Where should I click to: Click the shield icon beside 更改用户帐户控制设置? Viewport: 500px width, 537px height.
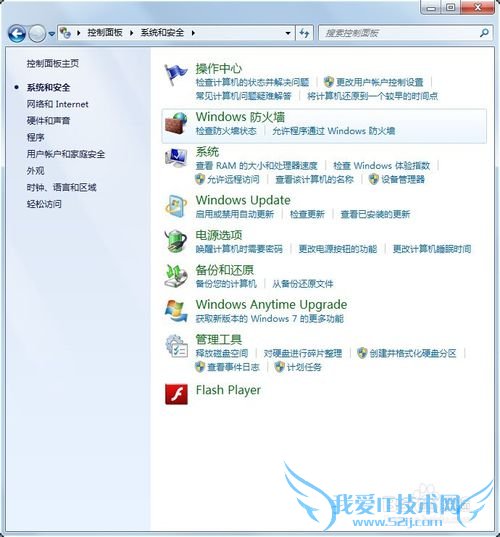pyautogui.click(x=328, y=82)
